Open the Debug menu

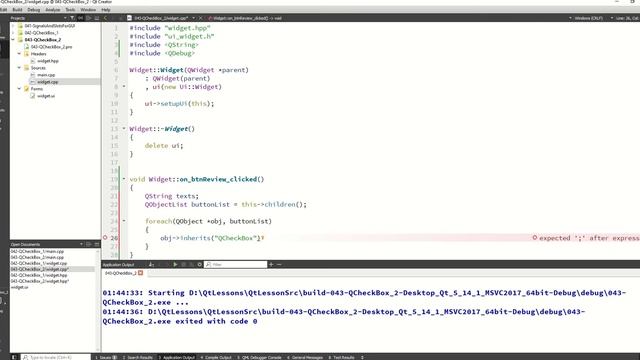[x=33, y=9]
